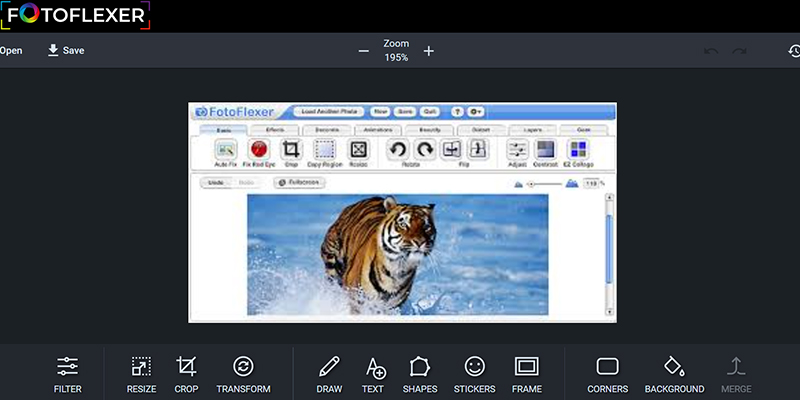Select the FRAME tool
The height and width of the screenshot is (400, 800).
pyautogui.click(x=527, y=375)
